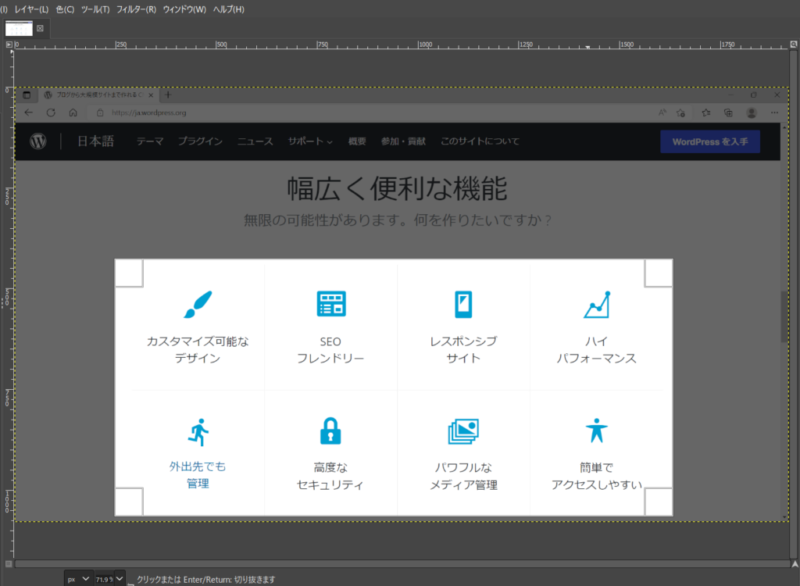
Task: Click the 幅広く便利な機能 heading
Action: point(397,188)
